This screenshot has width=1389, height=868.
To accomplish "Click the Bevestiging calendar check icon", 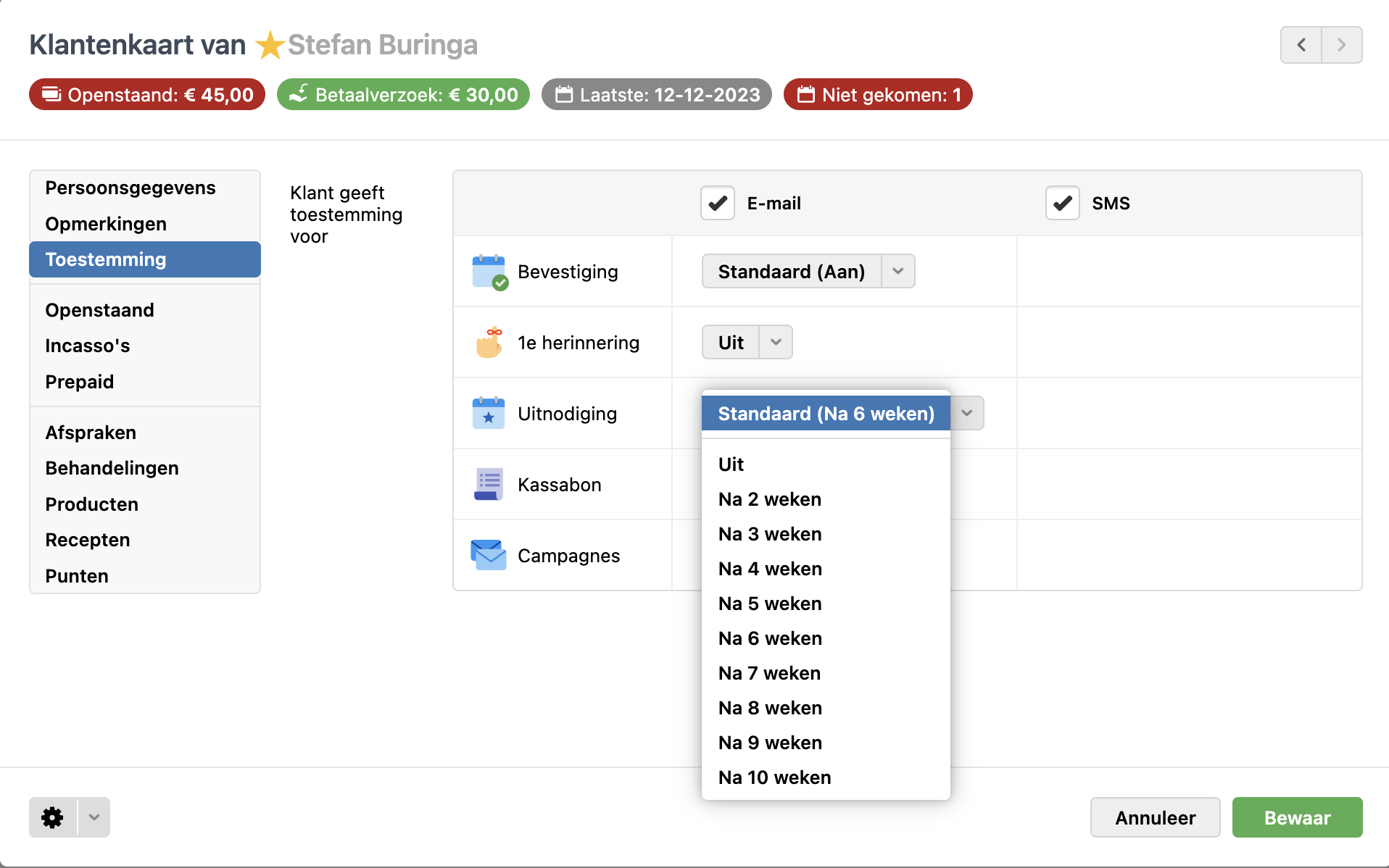I will 489,272.
